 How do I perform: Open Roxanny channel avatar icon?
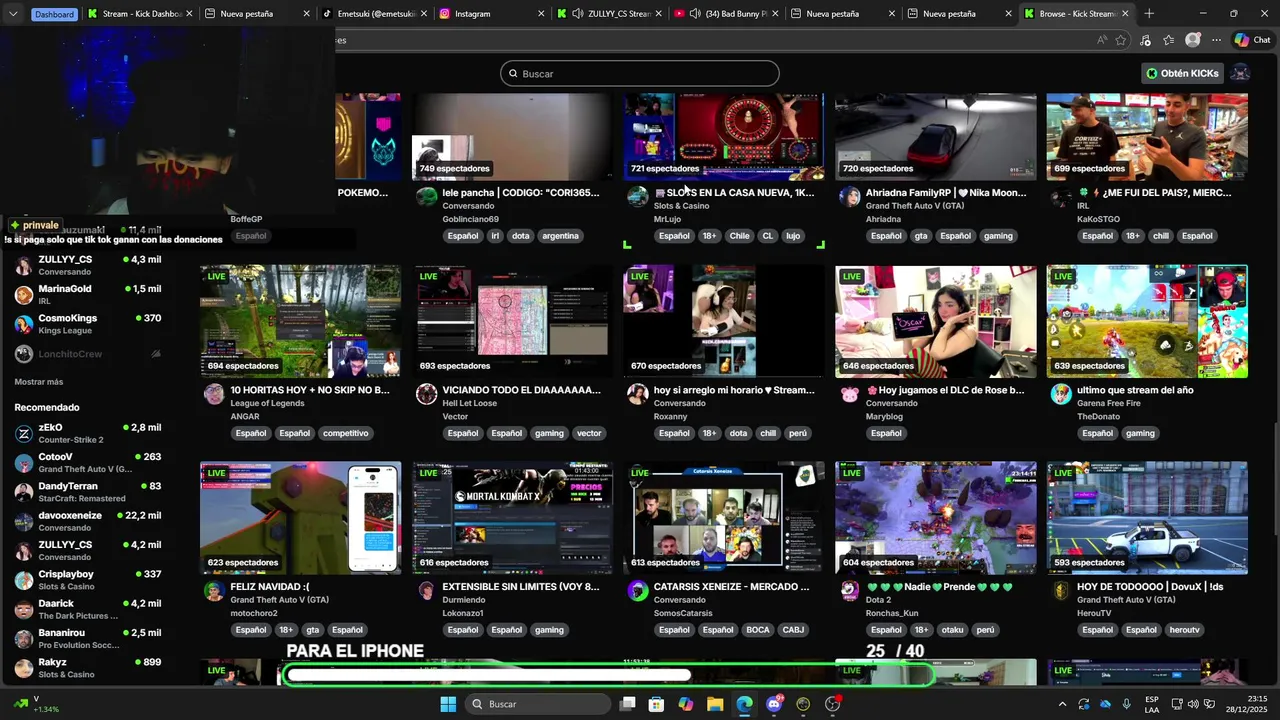click(638, 394)
